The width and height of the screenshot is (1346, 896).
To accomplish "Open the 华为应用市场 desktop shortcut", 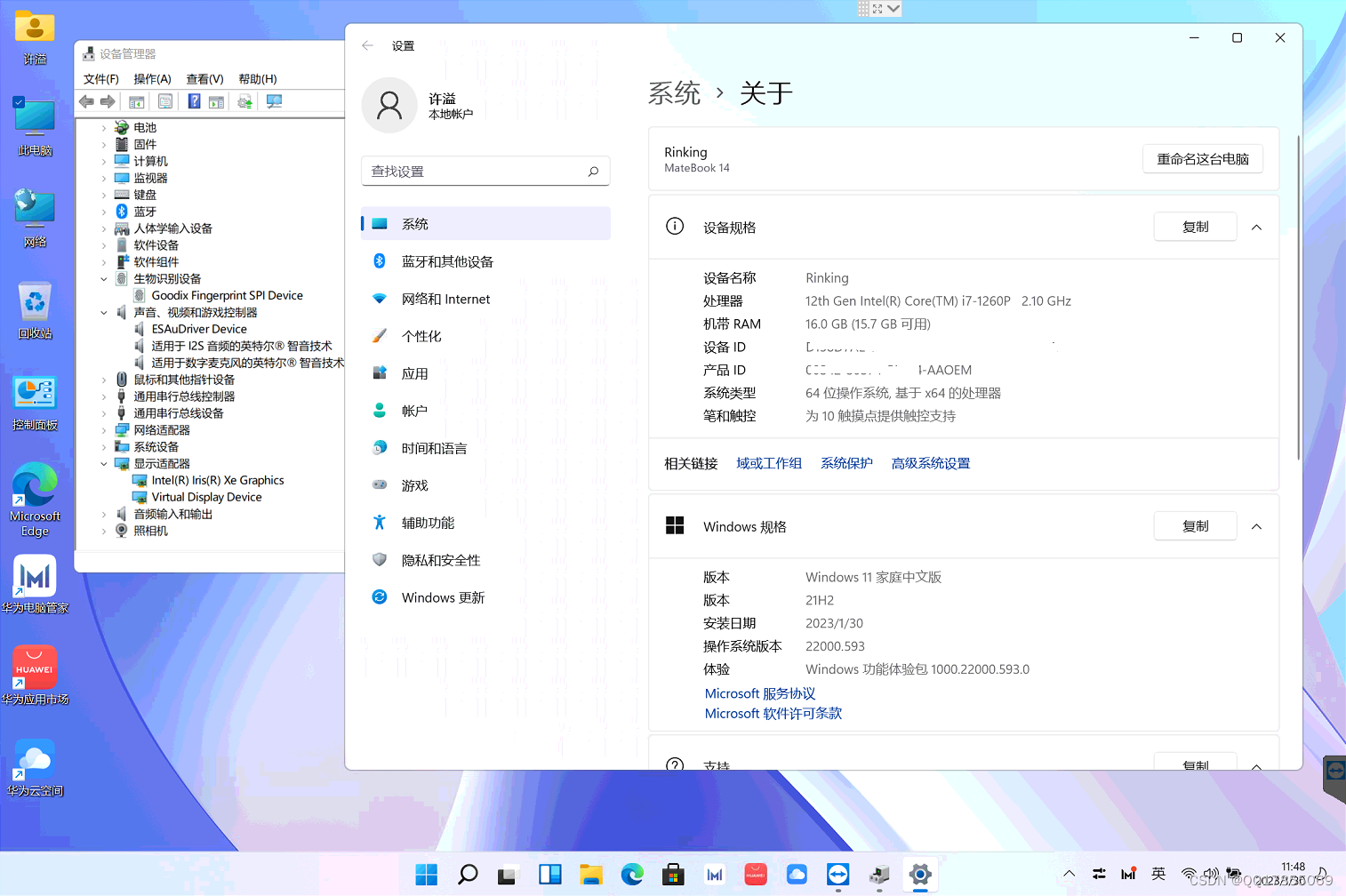I will point(35,676).
